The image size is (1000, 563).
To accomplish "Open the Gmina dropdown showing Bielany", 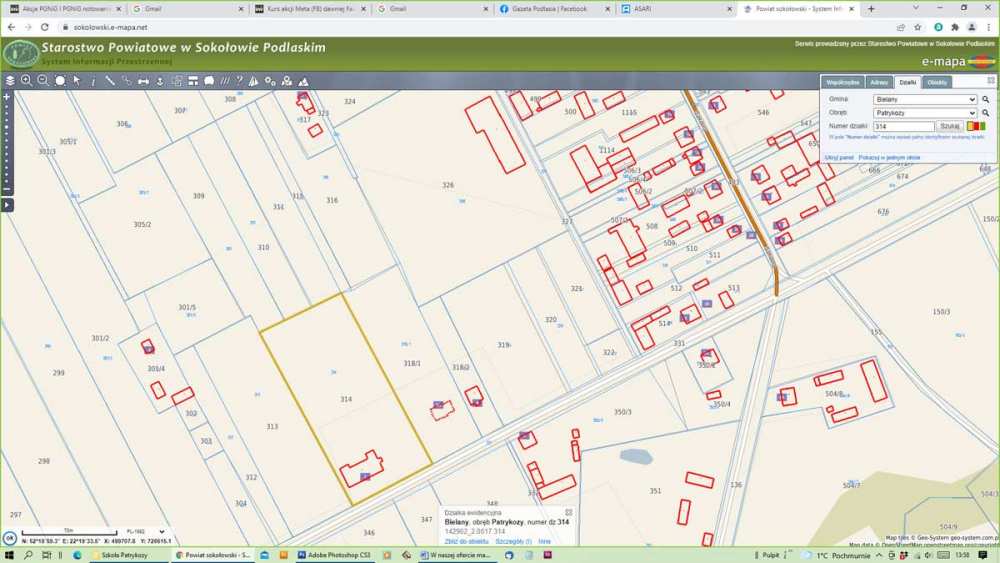I will pyautogui.click(x=925, y=99).
